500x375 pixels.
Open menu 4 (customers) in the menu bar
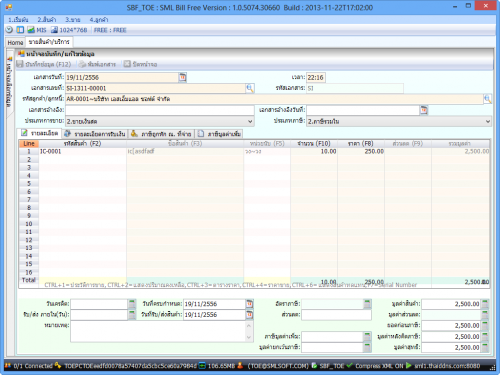coord(99,19)
